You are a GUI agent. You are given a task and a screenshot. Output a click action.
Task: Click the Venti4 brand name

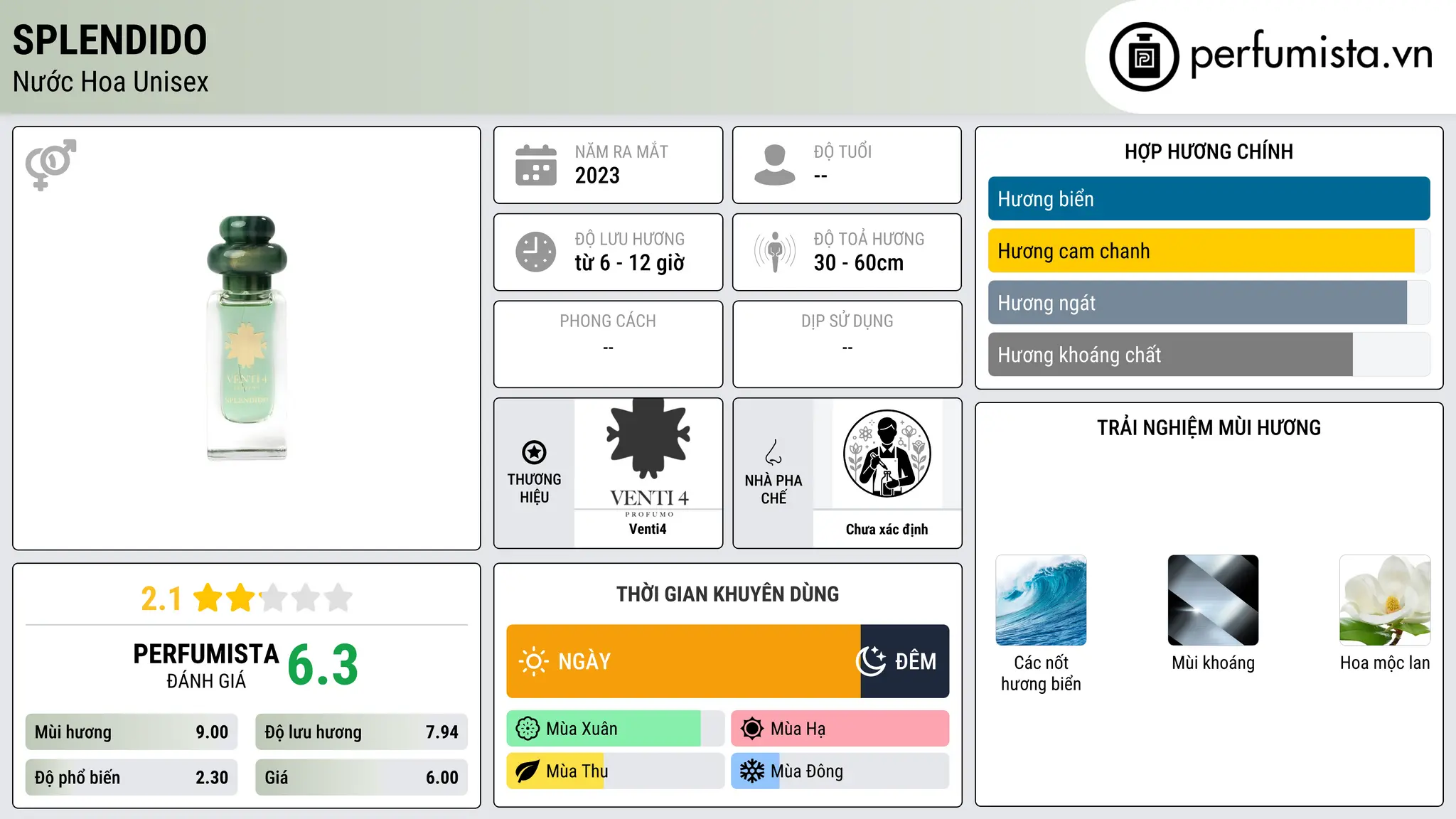point(648,529)
